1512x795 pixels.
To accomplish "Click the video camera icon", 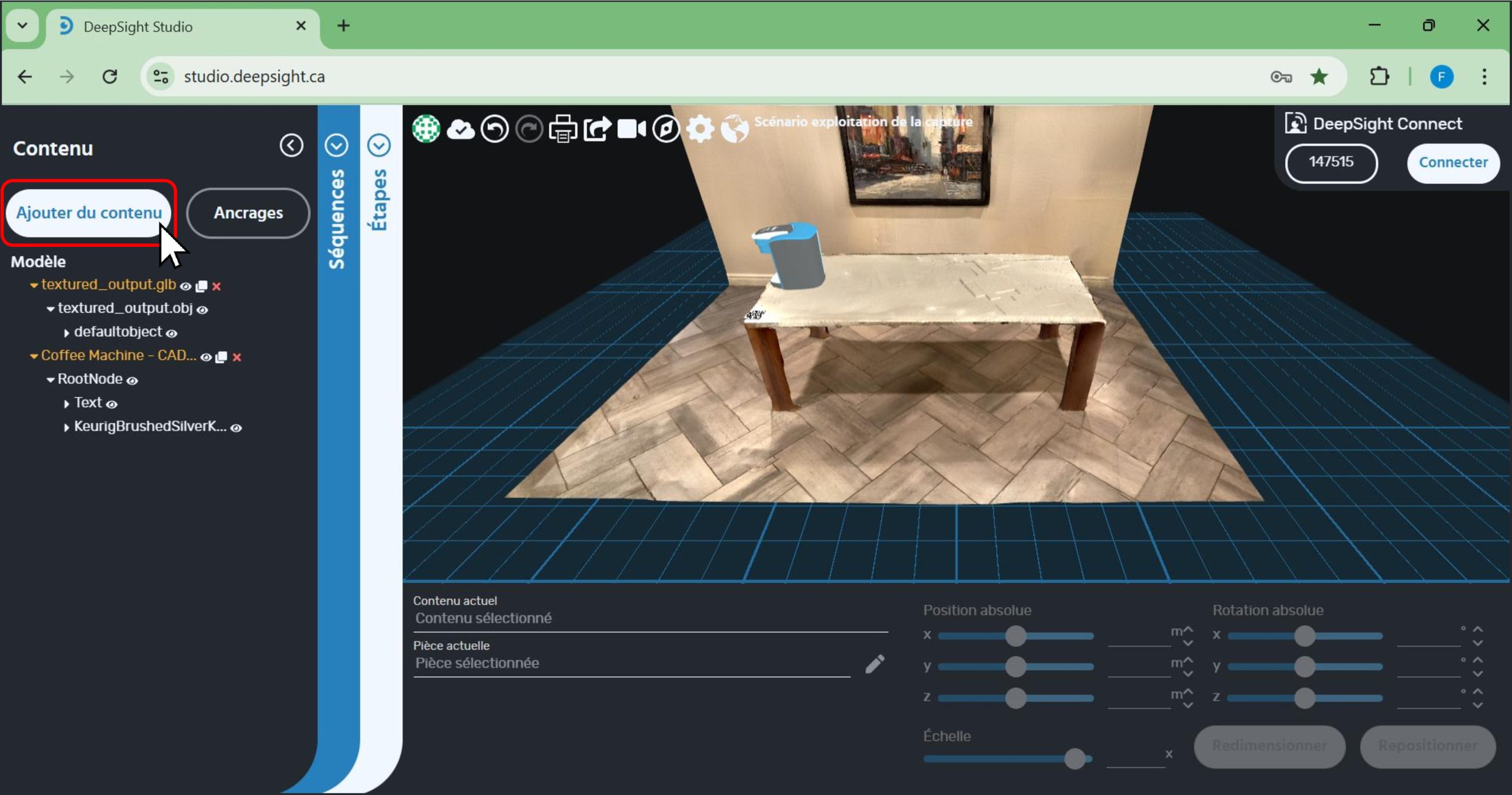I will tap(631, 129).
